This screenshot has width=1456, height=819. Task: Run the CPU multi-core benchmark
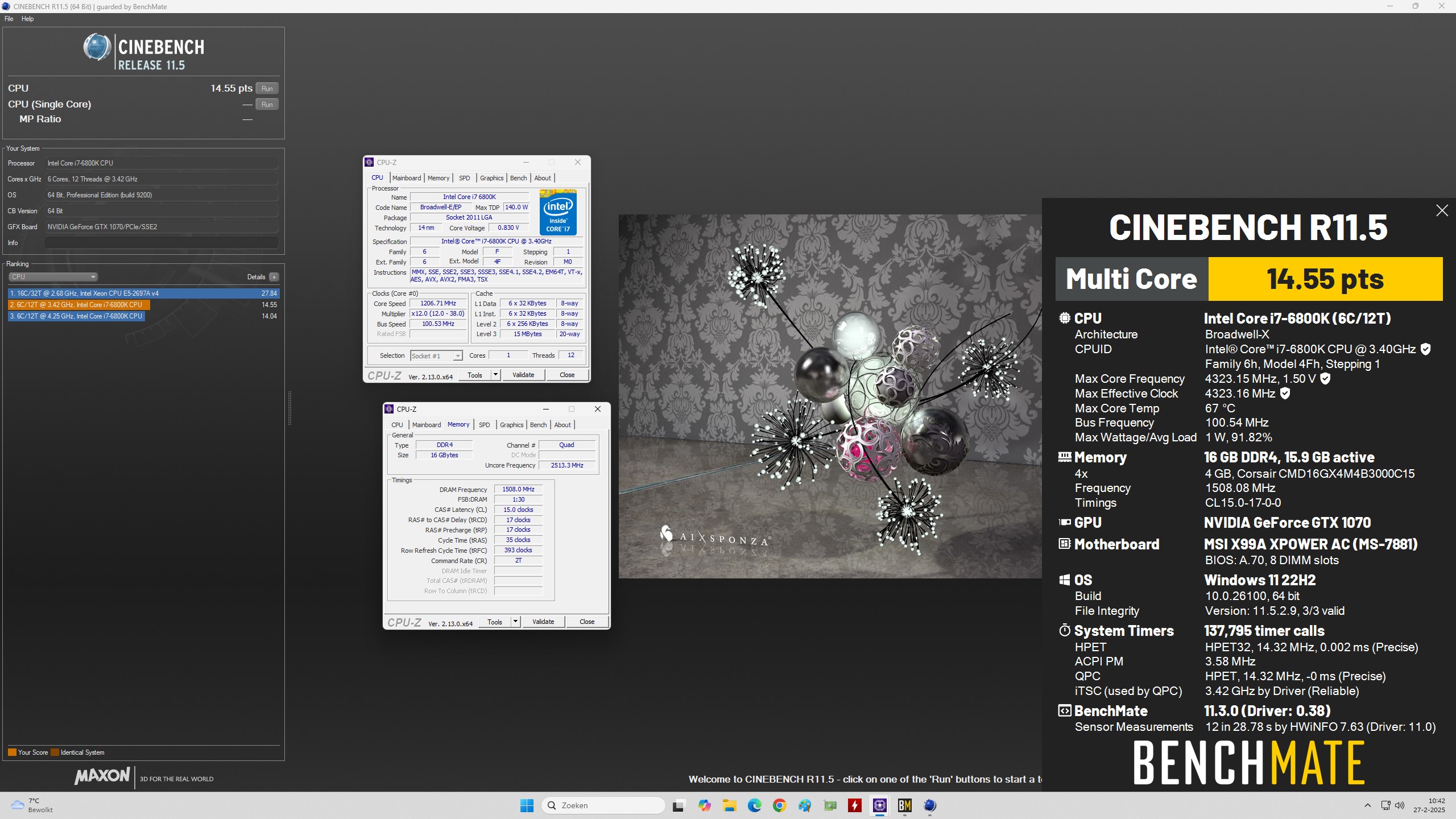(267, 88)
